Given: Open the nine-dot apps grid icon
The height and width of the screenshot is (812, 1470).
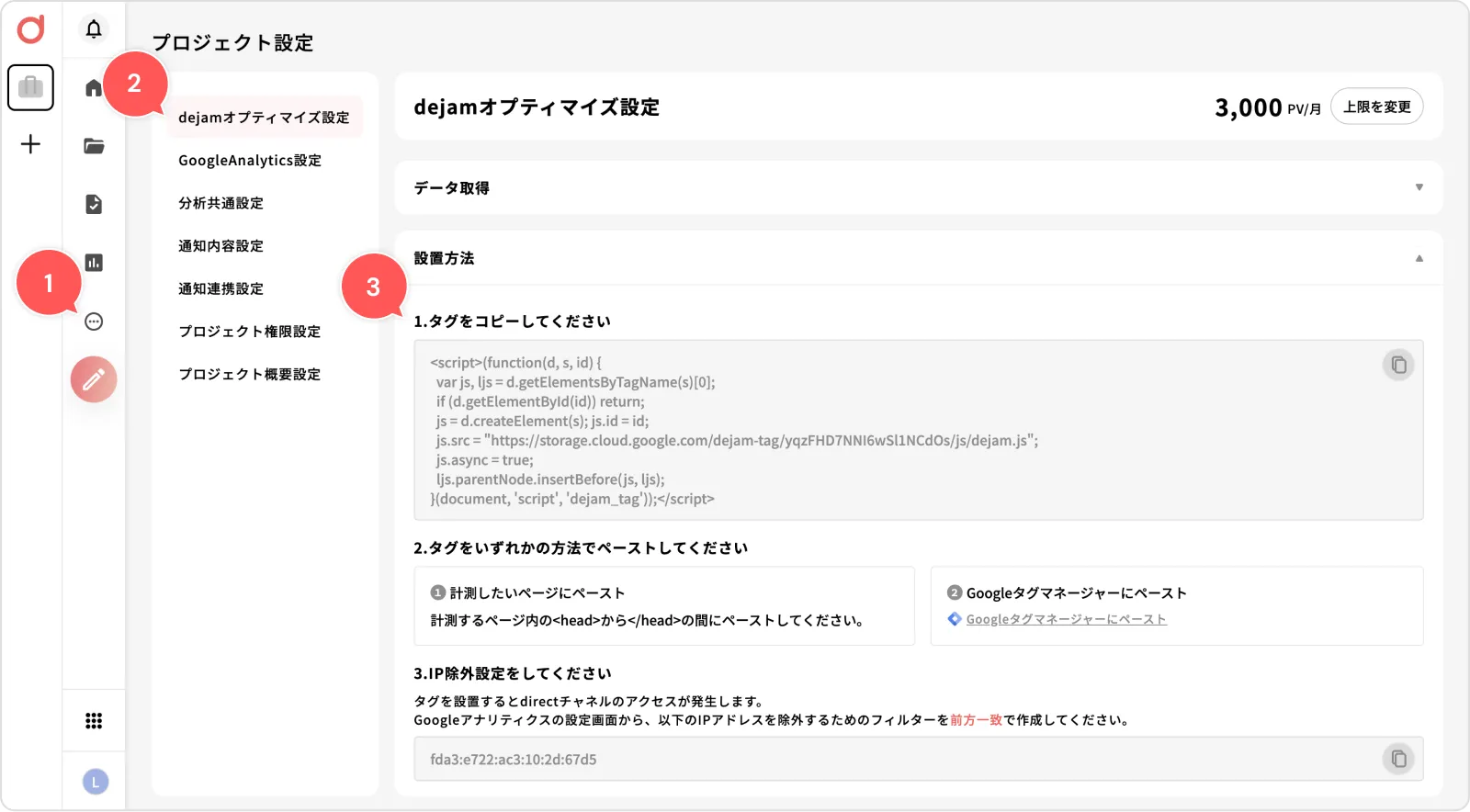Looking at the screenshot, I should (x=94, y=721).
